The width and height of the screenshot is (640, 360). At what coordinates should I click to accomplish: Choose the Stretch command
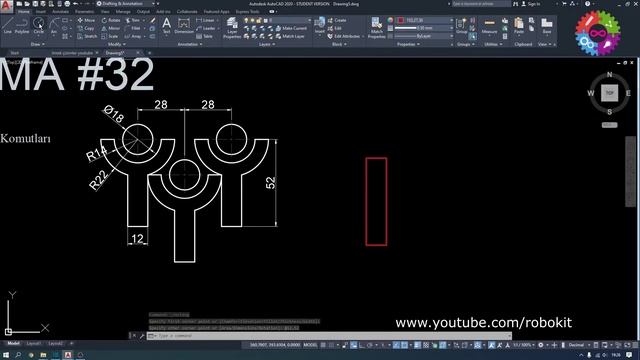(x=87, y=36)
